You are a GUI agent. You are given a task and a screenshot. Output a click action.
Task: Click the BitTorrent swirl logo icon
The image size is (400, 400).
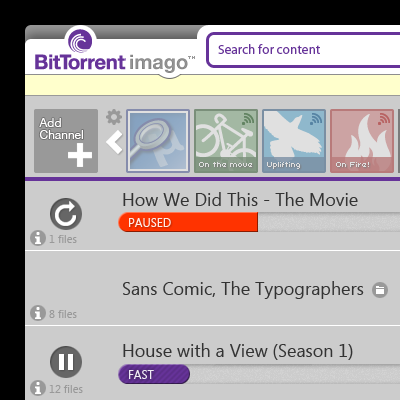[x=80, y=41]
